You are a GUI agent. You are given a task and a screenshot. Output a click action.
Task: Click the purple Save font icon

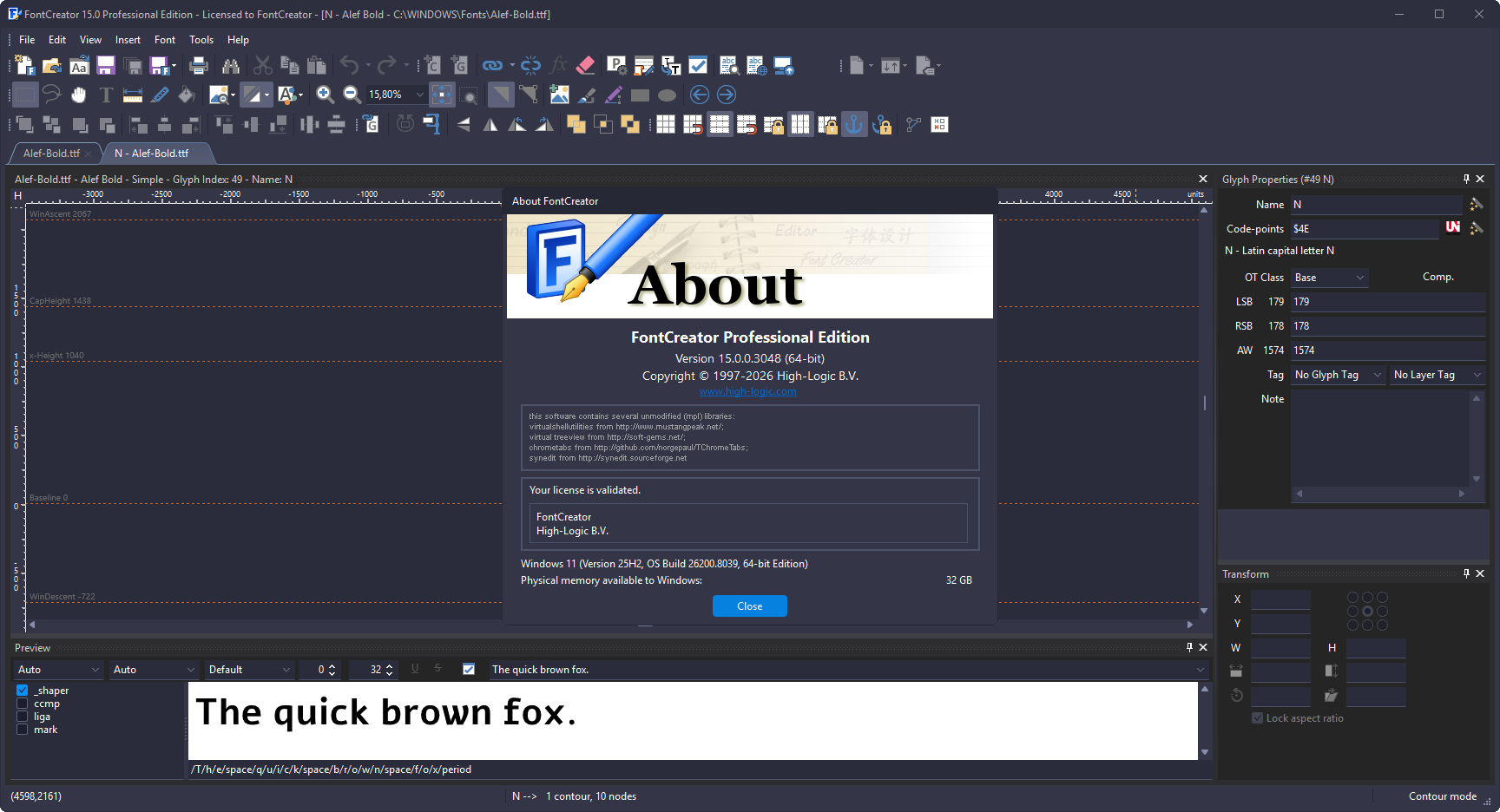tap(106, 65)
